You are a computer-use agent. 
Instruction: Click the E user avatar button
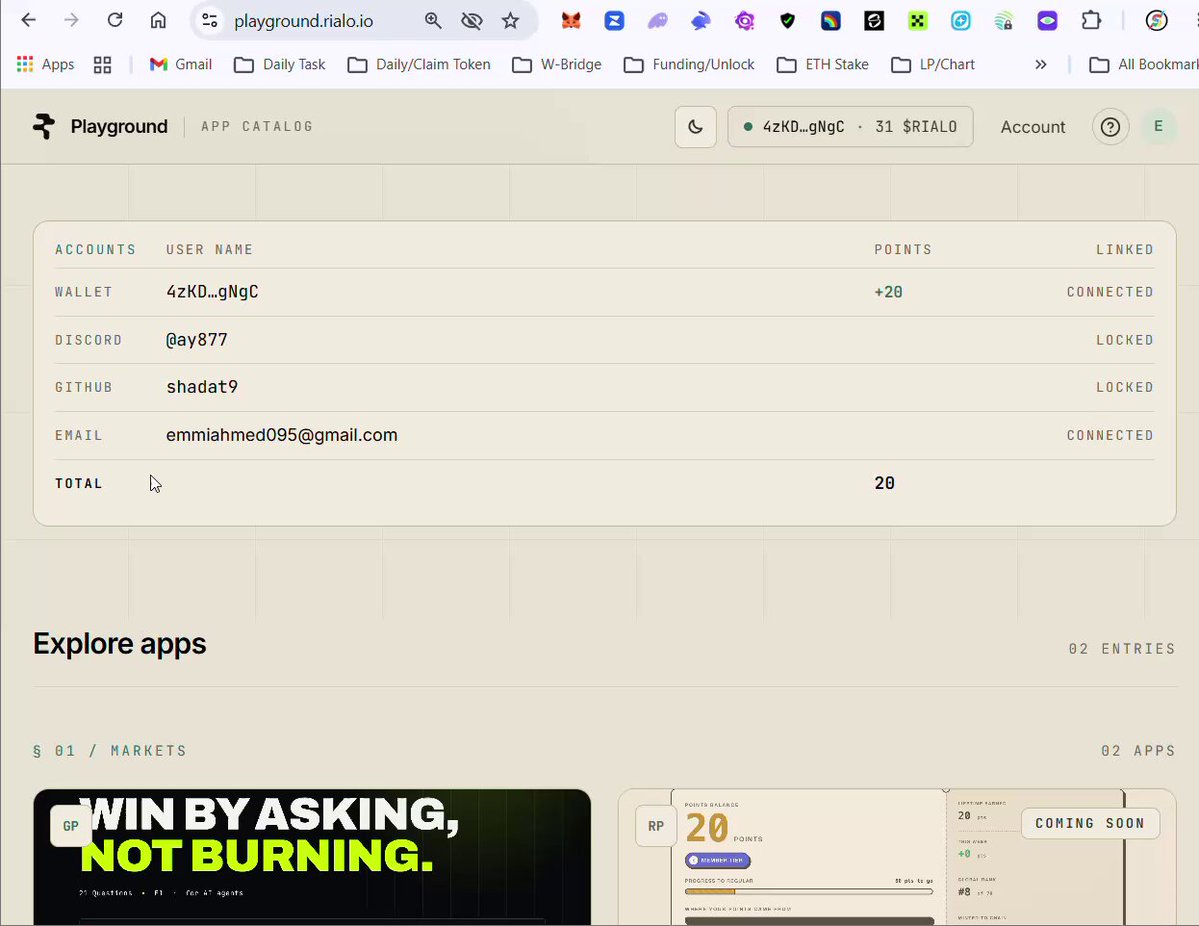pyautogui.click(x=1158, y=127)
